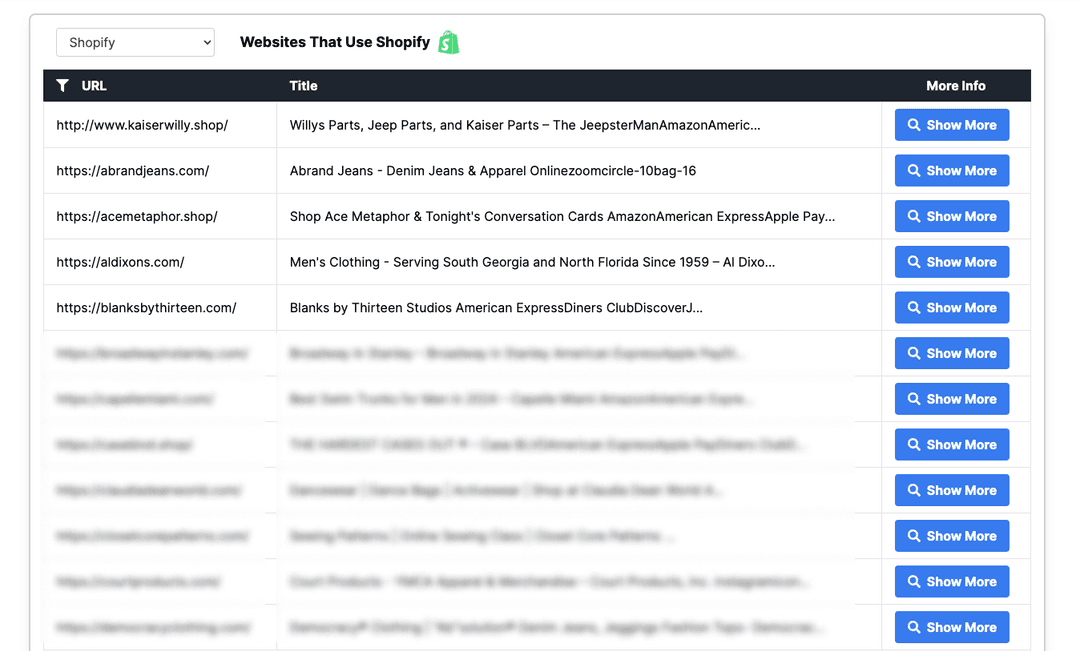Image resolution: width=1080 pixels, height=651 pixels.
Task: Click the Men's Clothing title cell
Action: (x=532, y=262)
